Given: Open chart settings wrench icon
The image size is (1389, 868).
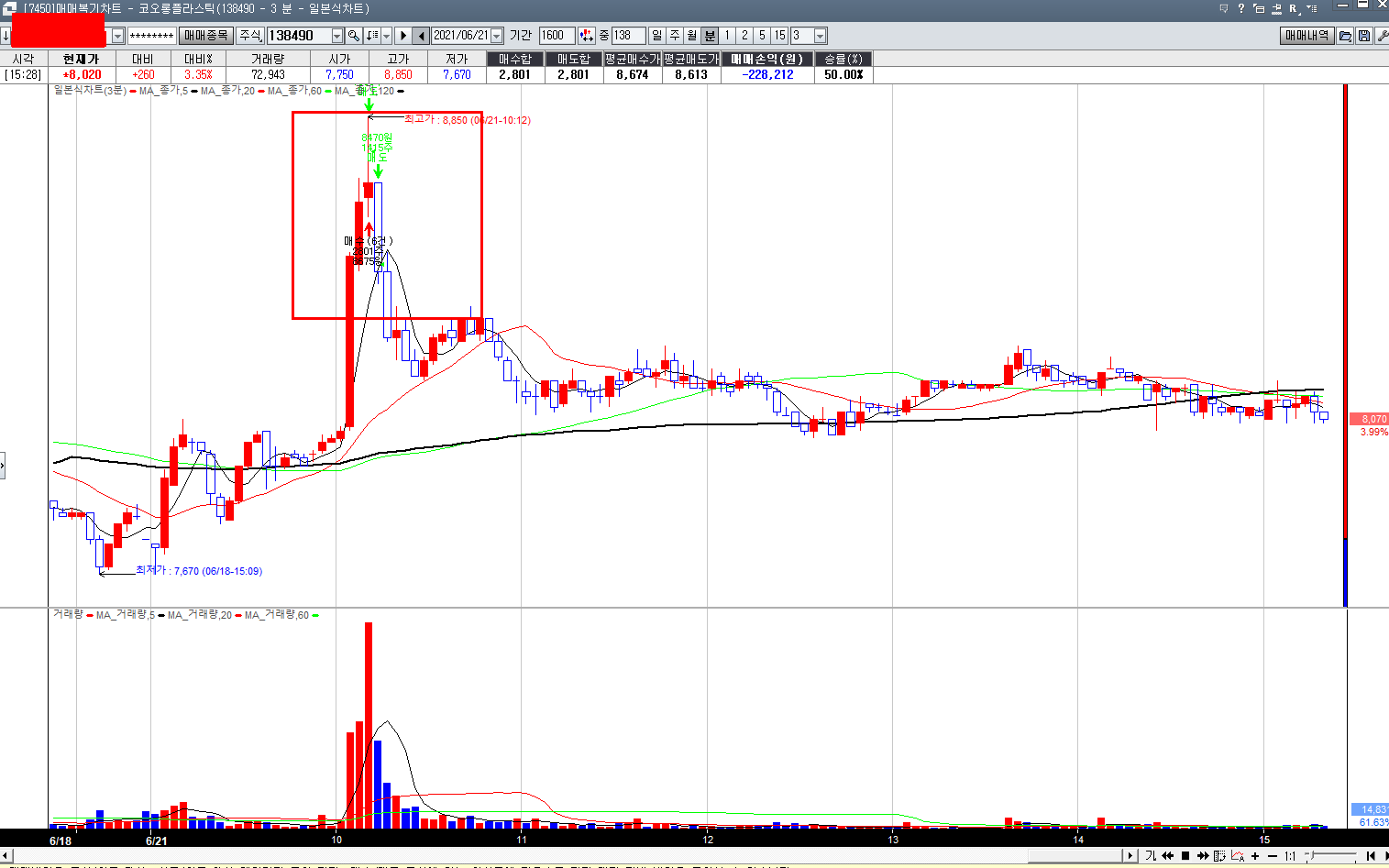Looking at the screenshot, I should tap(1382, 36).
